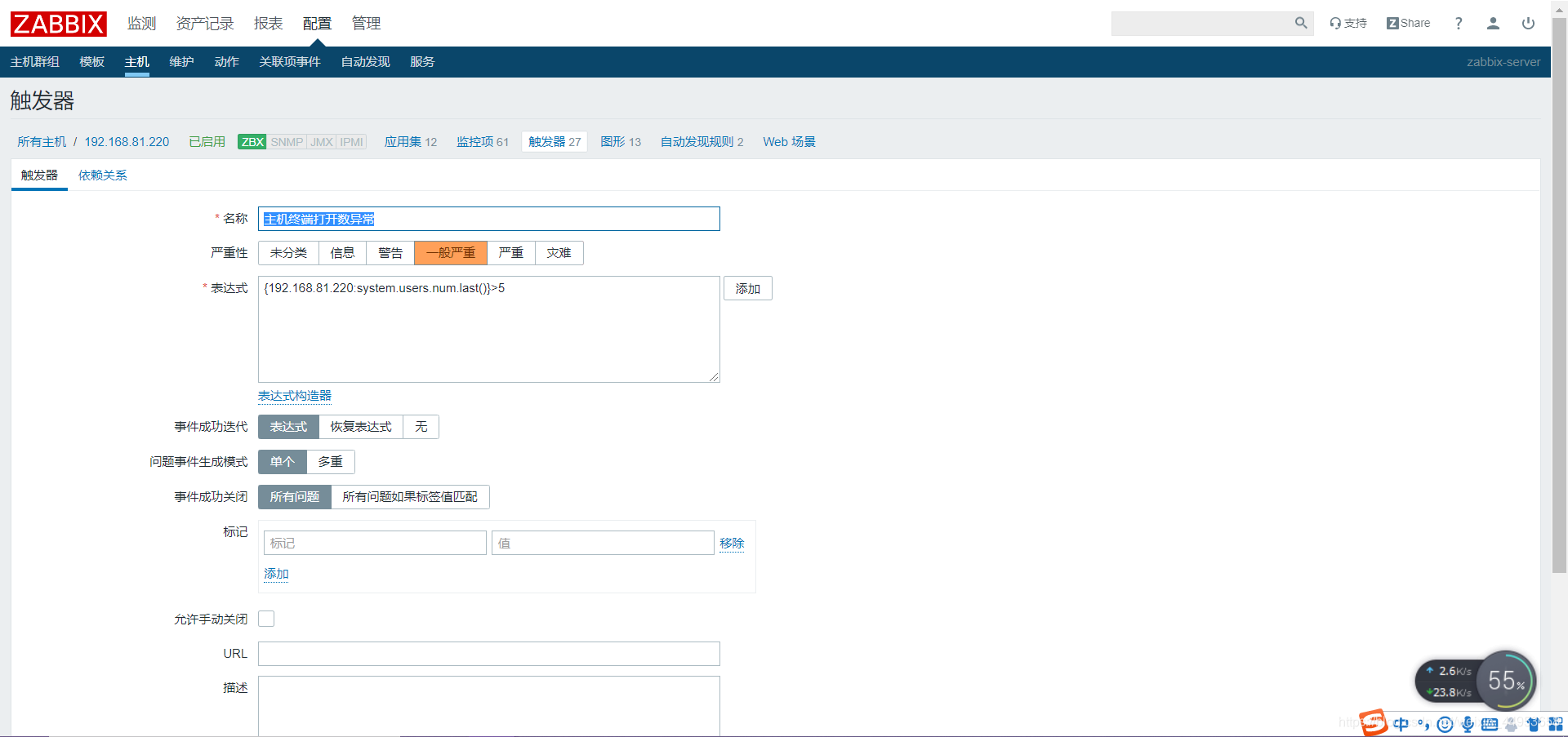Click the SNMP availability badge
This screenshot has height=737, width=1568.
(287, 142)
